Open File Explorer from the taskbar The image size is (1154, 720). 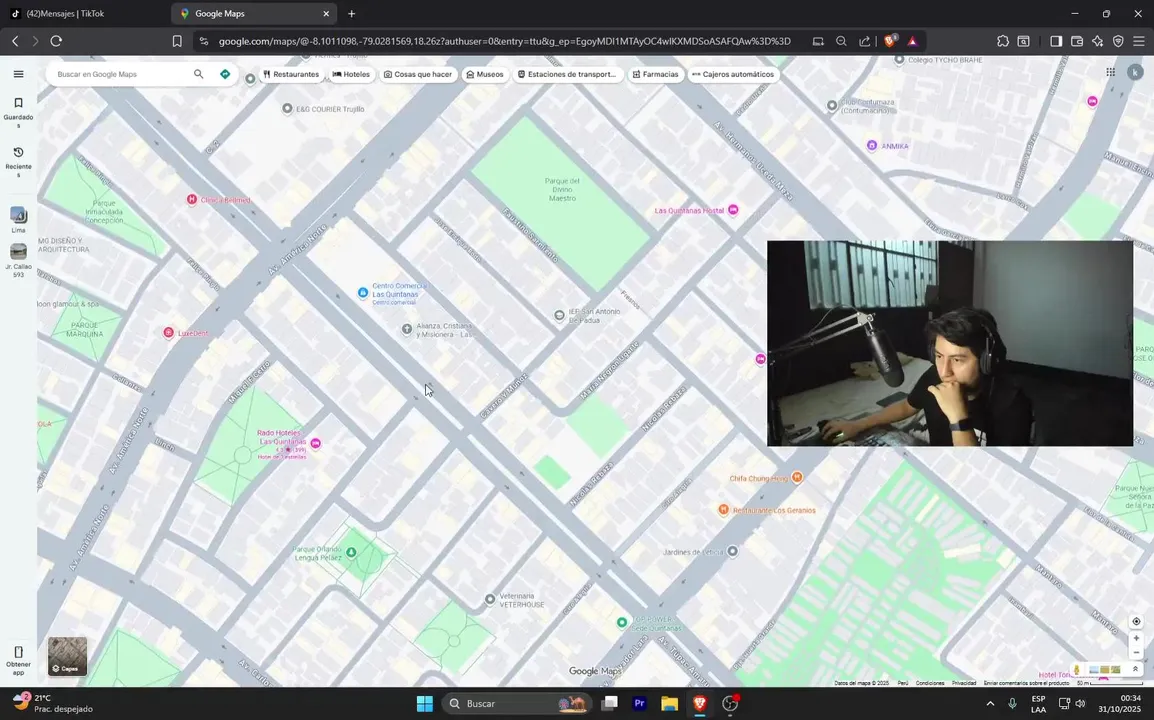[x=669, y=703]
